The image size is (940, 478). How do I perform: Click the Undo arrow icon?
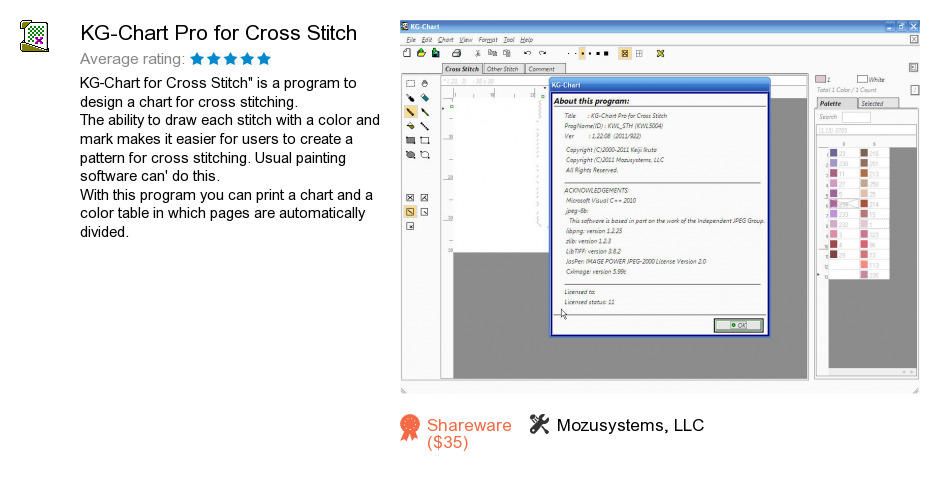[x=528, y=53]
